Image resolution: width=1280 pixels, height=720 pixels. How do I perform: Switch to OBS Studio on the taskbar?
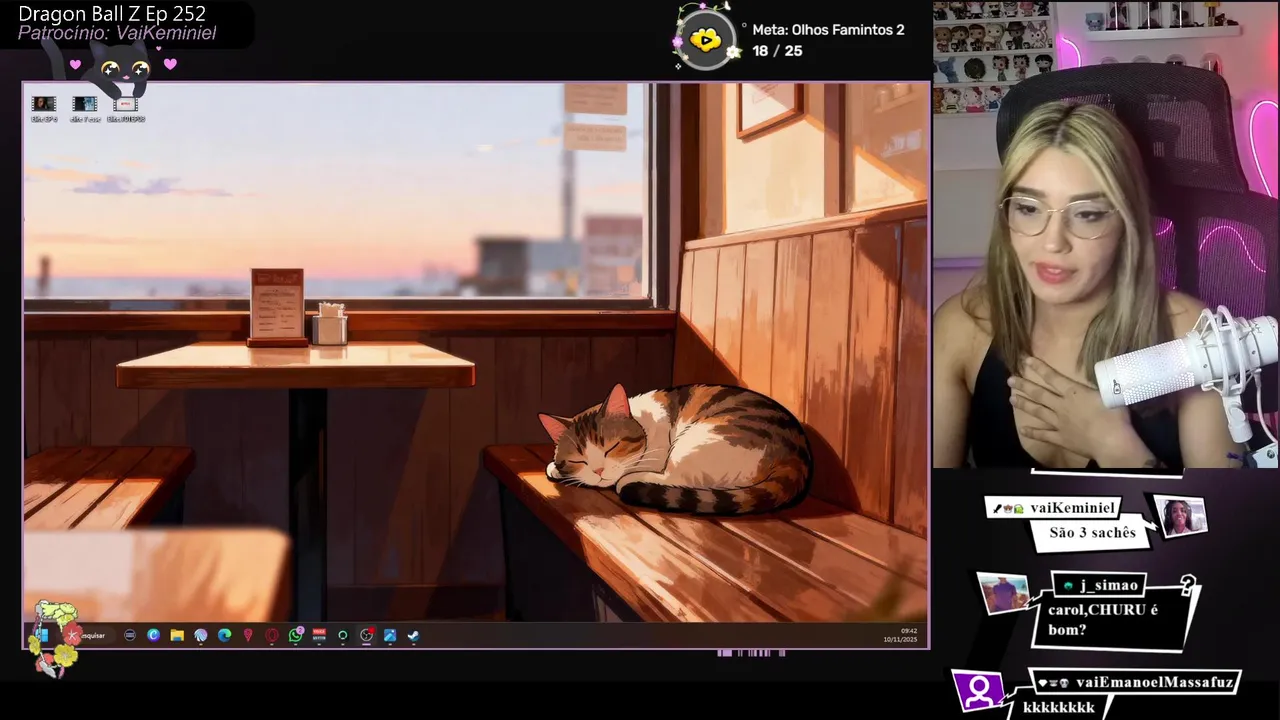(x=367, y=635)
